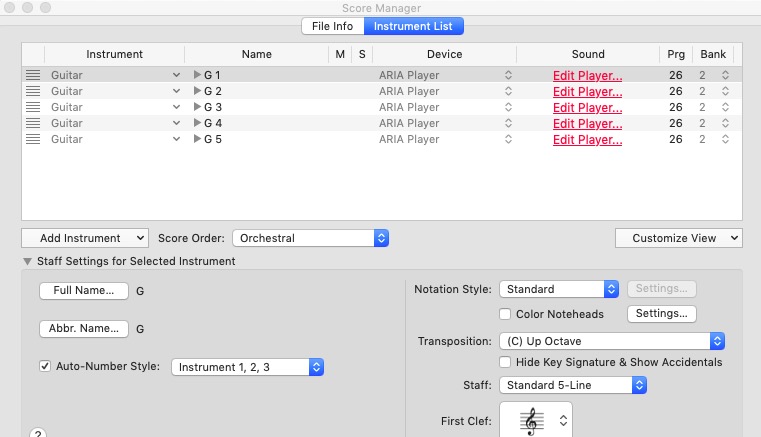Click the G 3 row reorder handle icon
Image resolution: width=761 pixels, height=437 pixels.
[33, 107]
